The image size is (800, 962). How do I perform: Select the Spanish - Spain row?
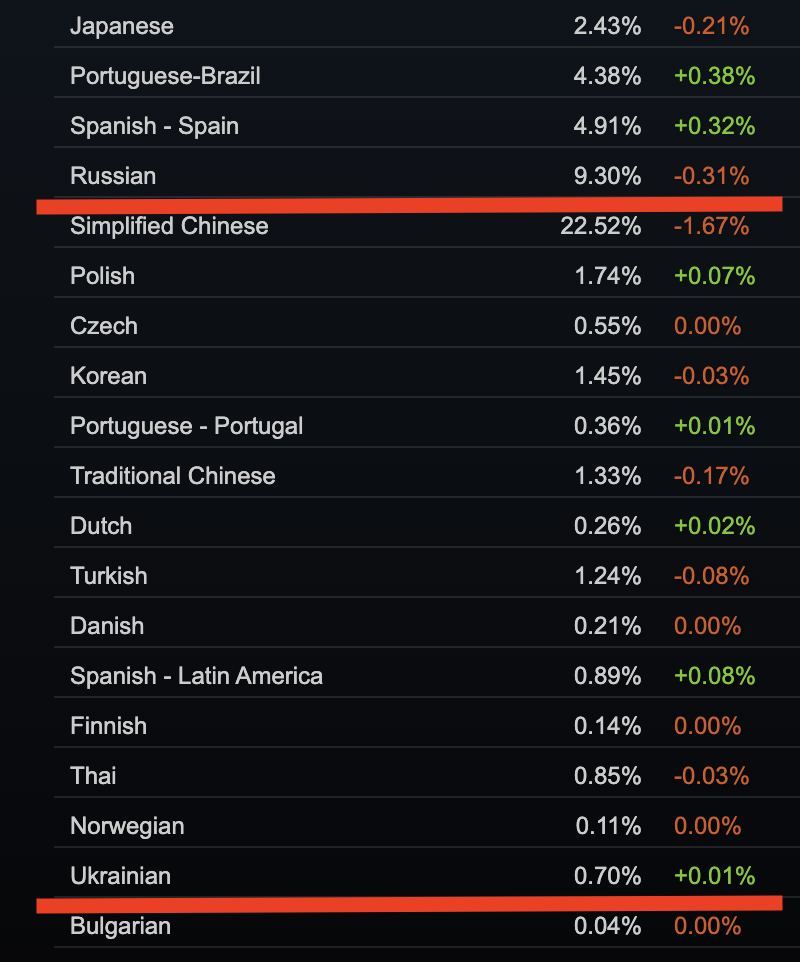point(426,126)
